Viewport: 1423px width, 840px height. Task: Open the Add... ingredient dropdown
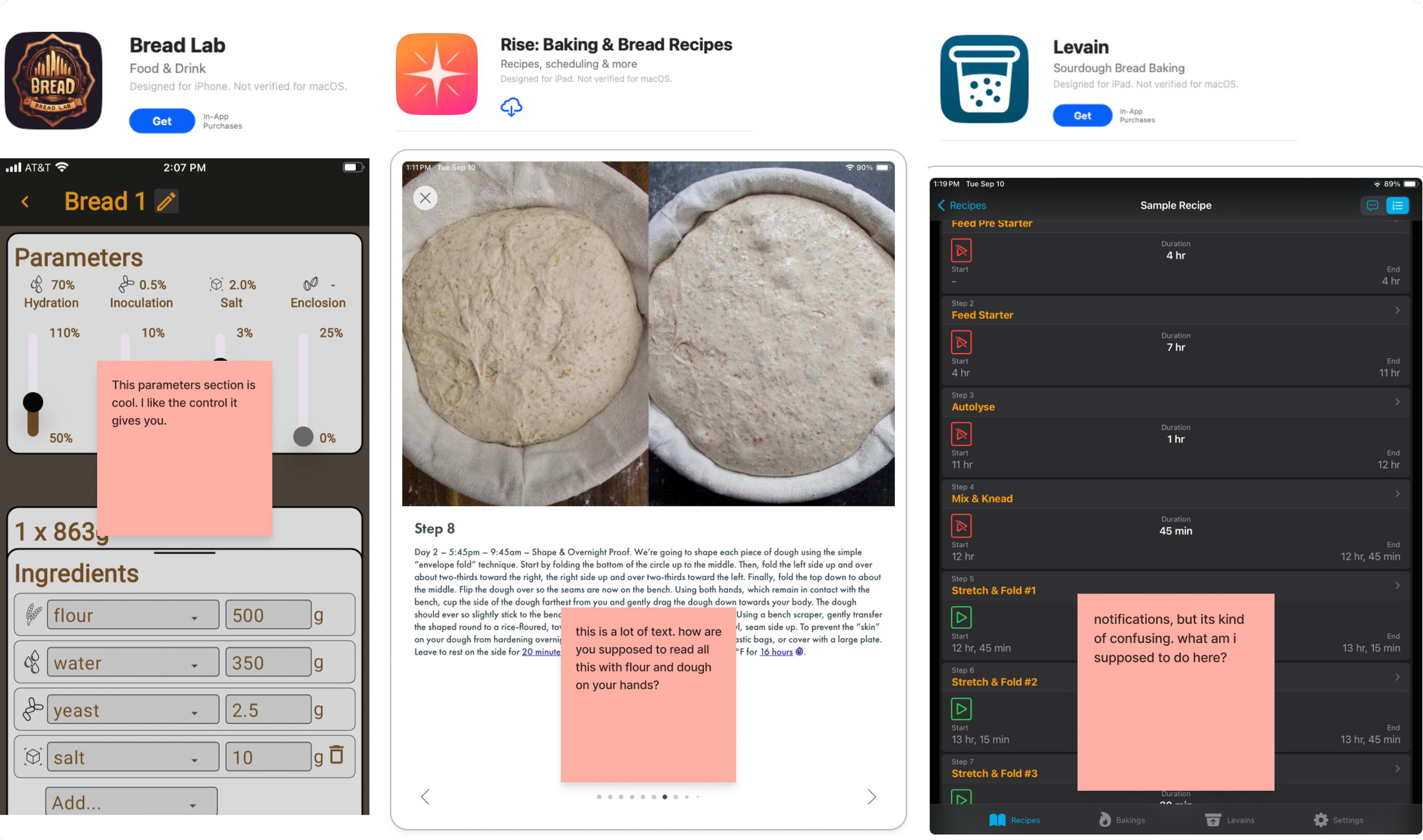point(131,802)
